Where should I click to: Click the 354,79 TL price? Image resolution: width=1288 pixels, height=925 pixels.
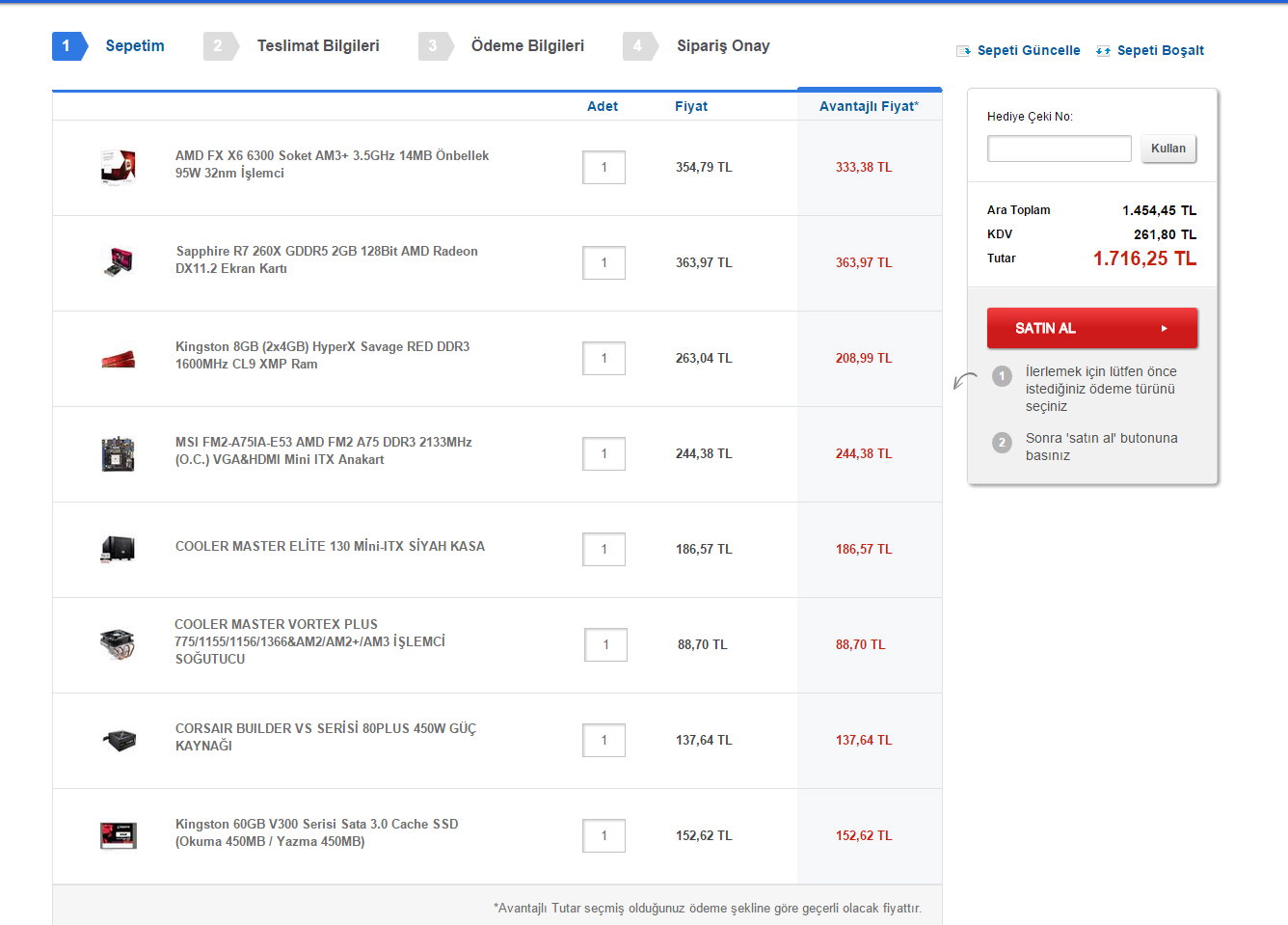(x=704, y=168)
